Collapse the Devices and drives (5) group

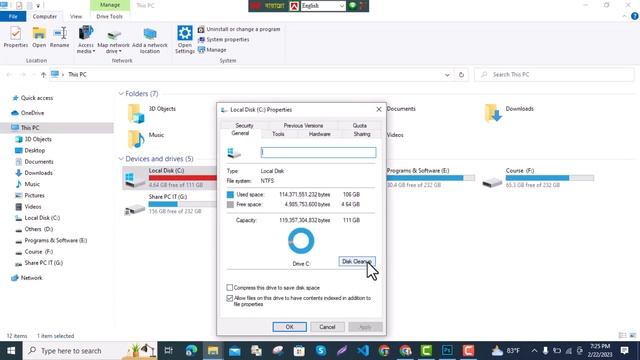coord(121,159)
